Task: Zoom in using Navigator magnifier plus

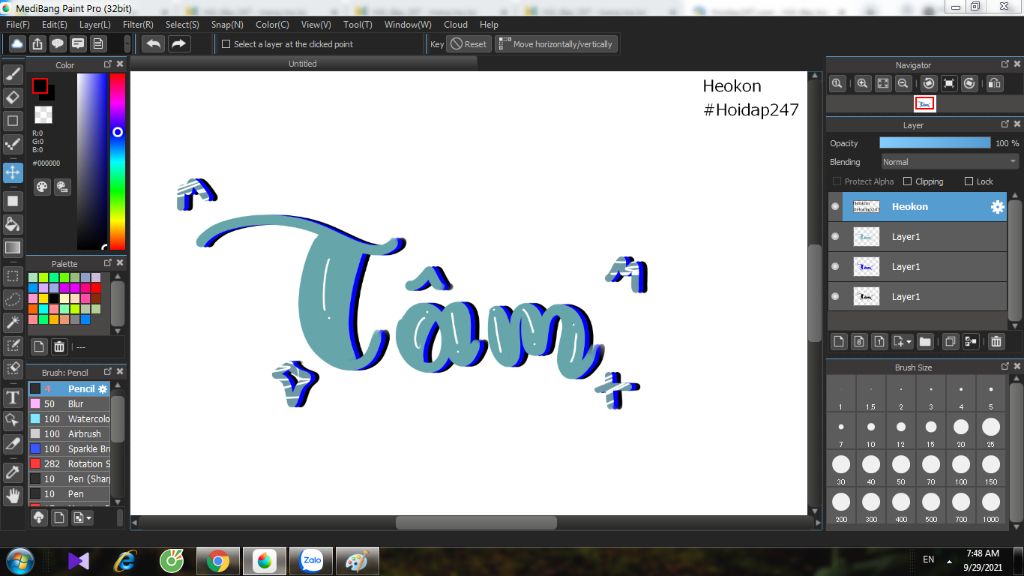Action: tap(863, 84)
